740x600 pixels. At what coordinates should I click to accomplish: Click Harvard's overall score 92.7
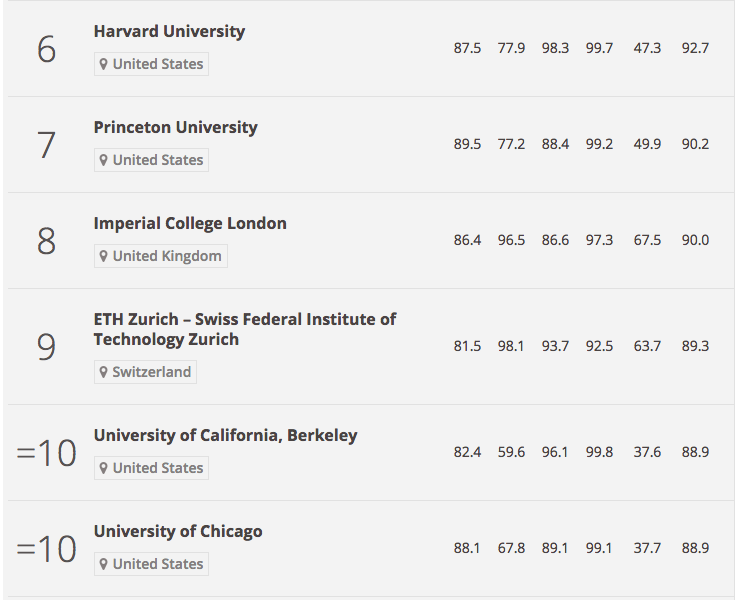click(x=695, y=48)
